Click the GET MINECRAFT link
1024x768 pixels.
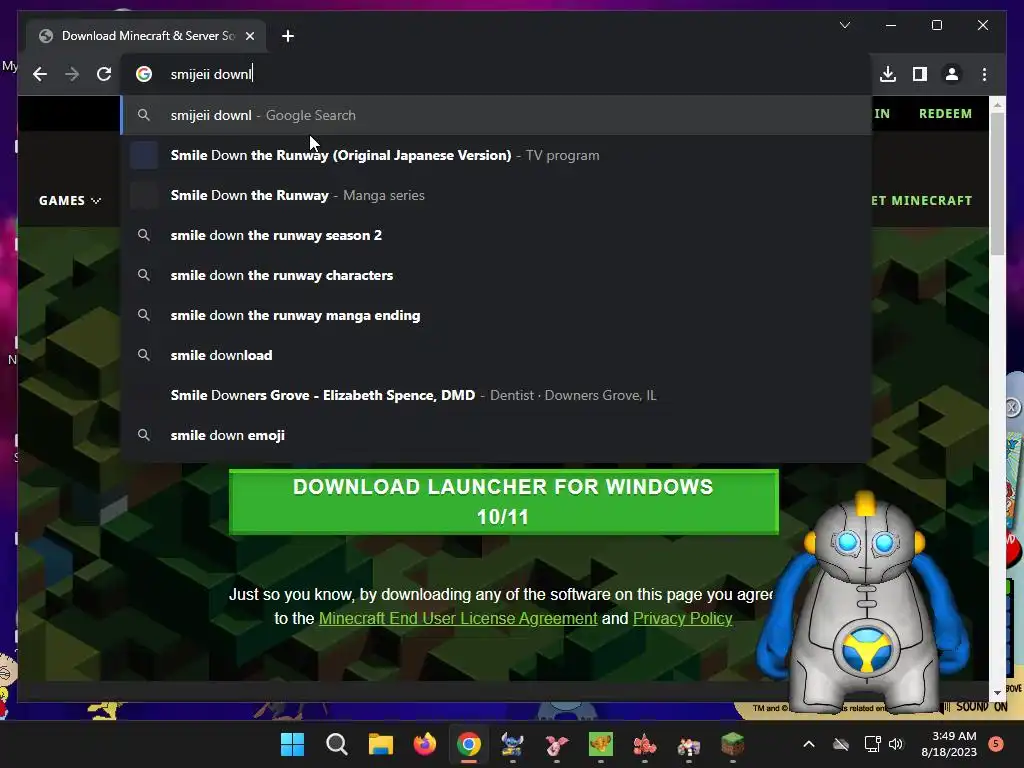coord(921,200)
